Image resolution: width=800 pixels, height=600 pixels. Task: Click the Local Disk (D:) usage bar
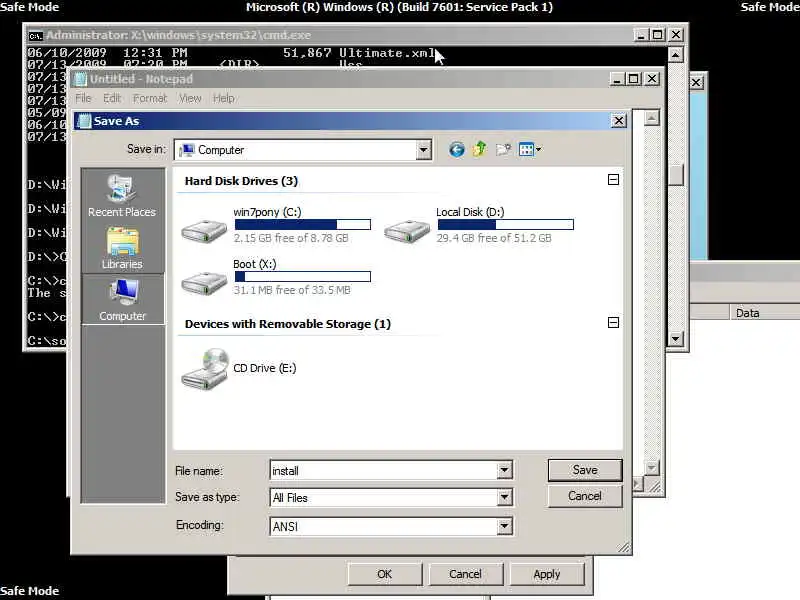click(x=506, y=224)
